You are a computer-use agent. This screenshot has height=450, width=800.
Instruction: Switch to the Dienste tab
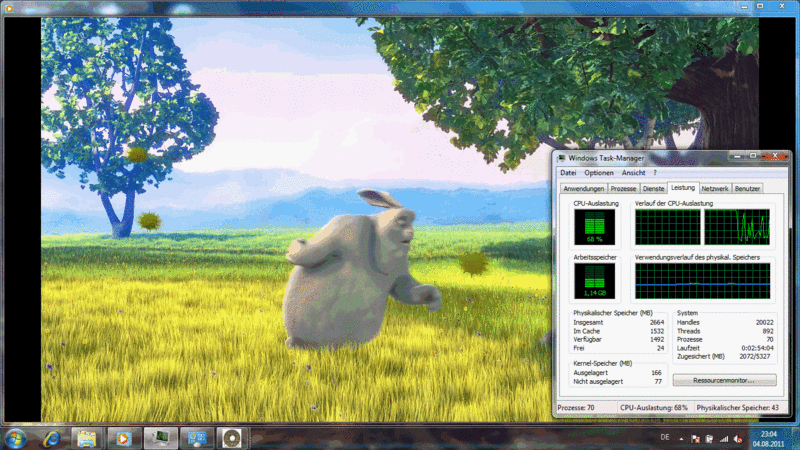tap(654, 189)
